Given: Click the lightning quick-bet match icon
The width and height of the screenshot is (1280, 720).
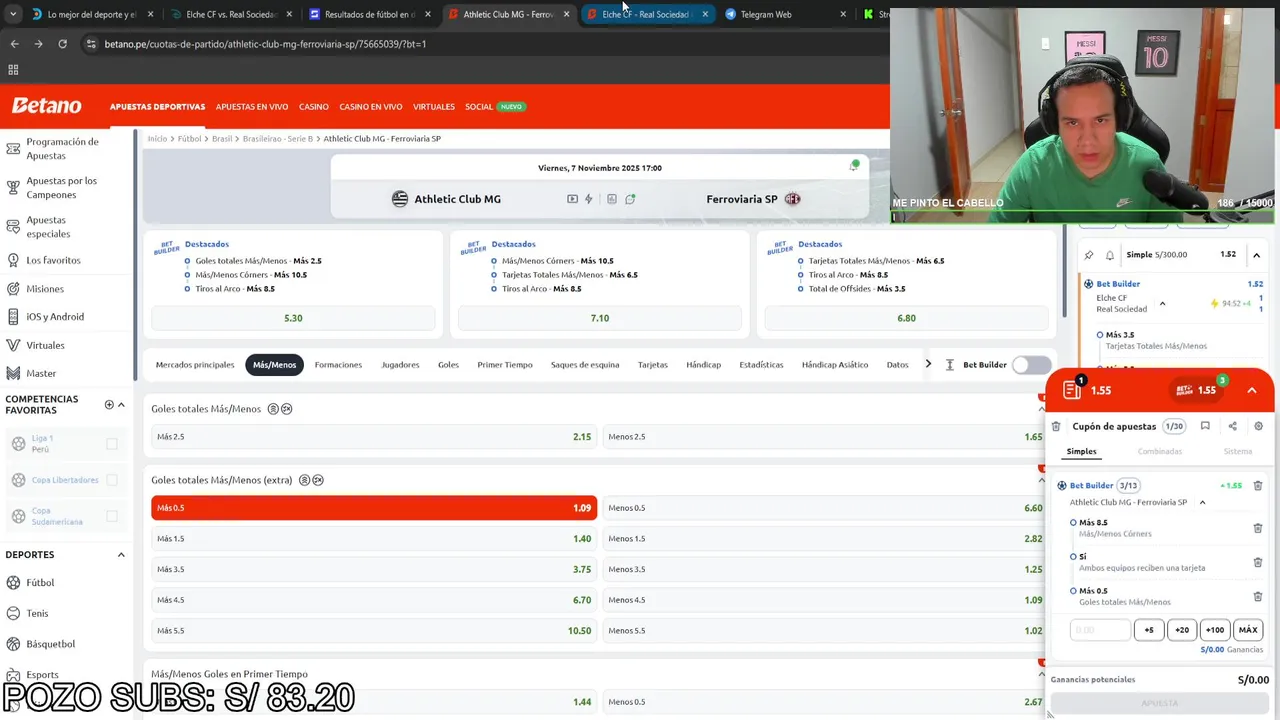Looking at the screenshot, I should pos(589,199).
